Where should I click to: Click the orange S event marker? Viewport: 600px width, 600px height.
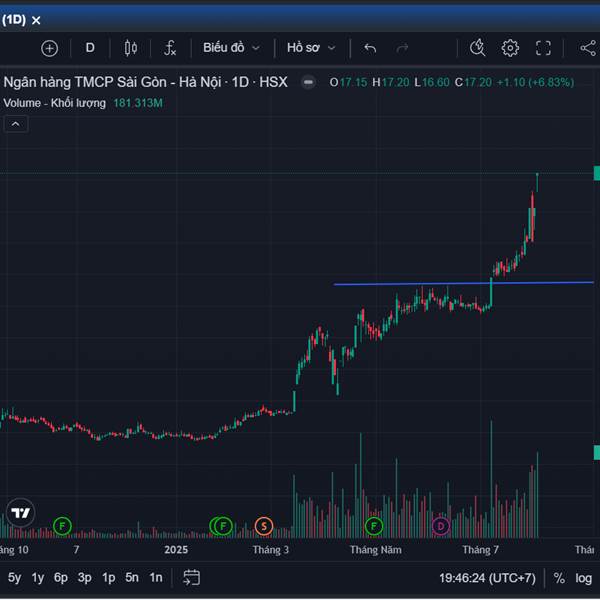point(264,527)
